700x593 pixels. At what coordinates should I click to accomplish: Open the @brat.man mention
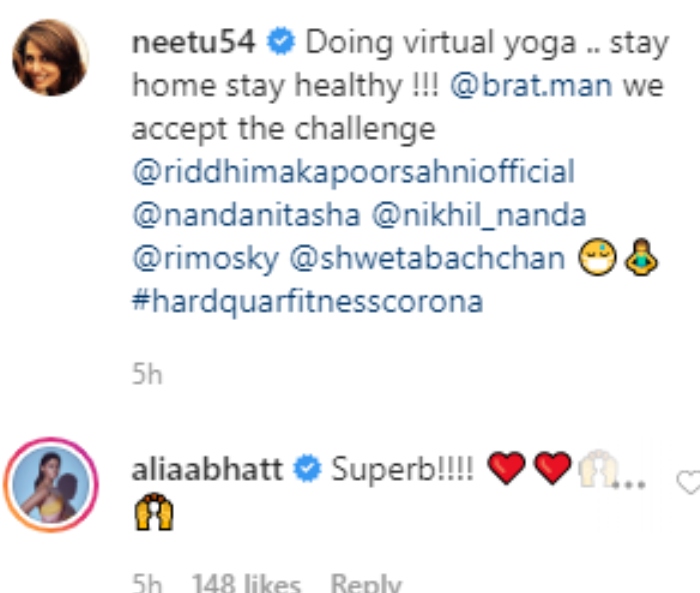point(529,86)
